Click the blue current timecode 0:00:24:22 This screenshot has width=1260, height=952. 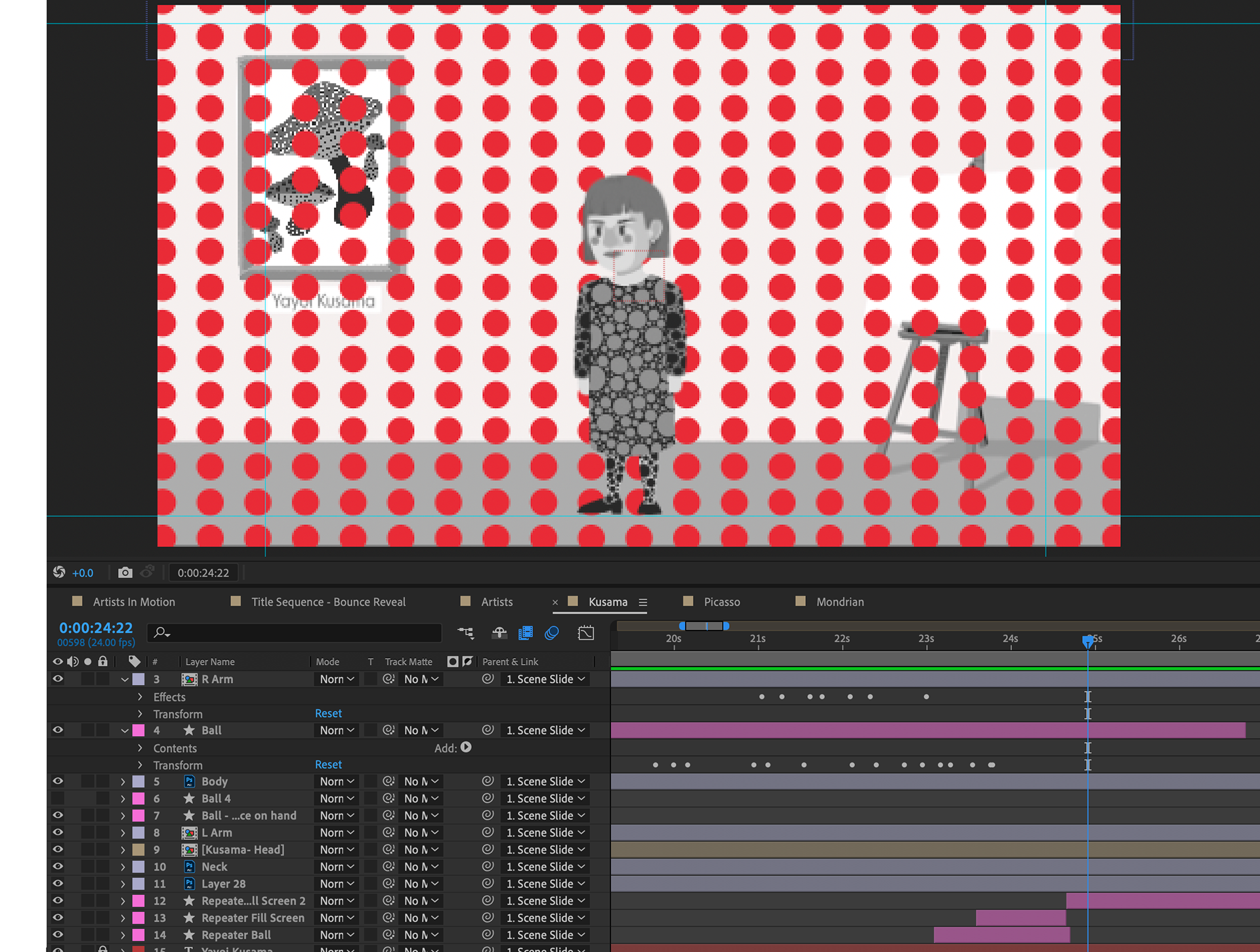pos(96,628)
